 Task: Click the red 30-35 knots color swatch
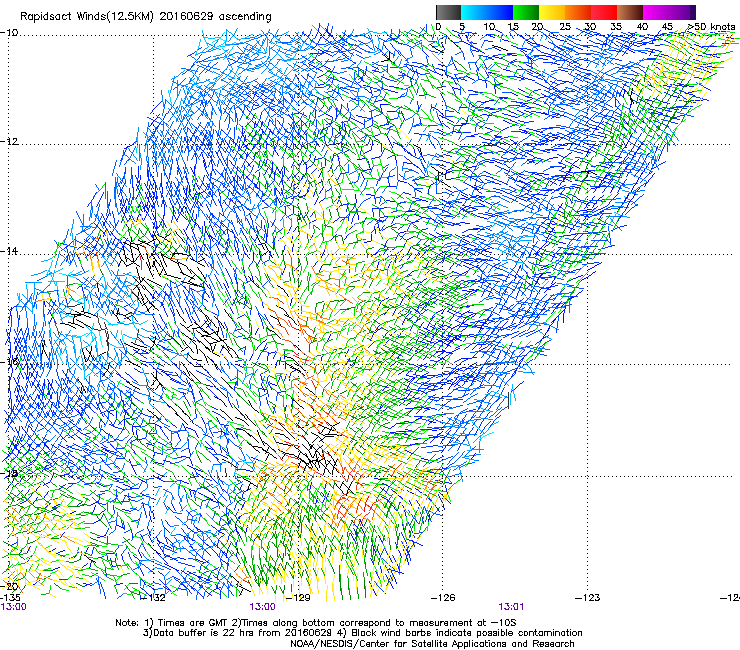(604, 12)
